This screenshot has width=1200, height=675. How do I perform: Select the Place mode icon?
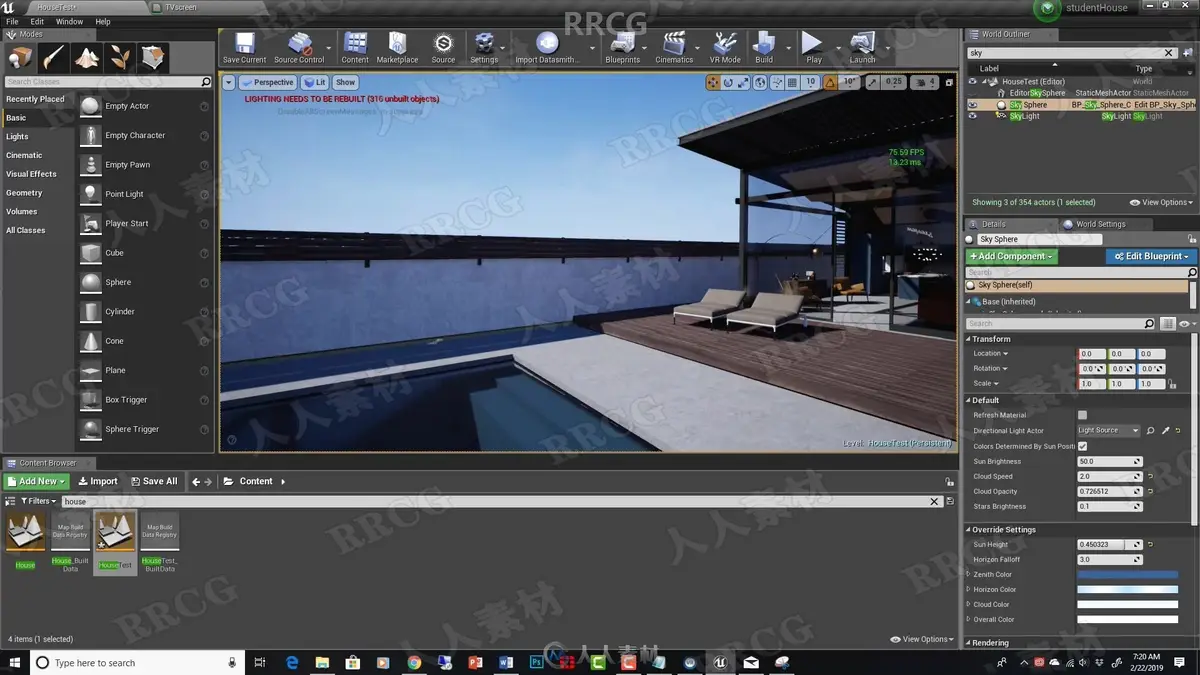pyautogui.click(x=21, y=57)
